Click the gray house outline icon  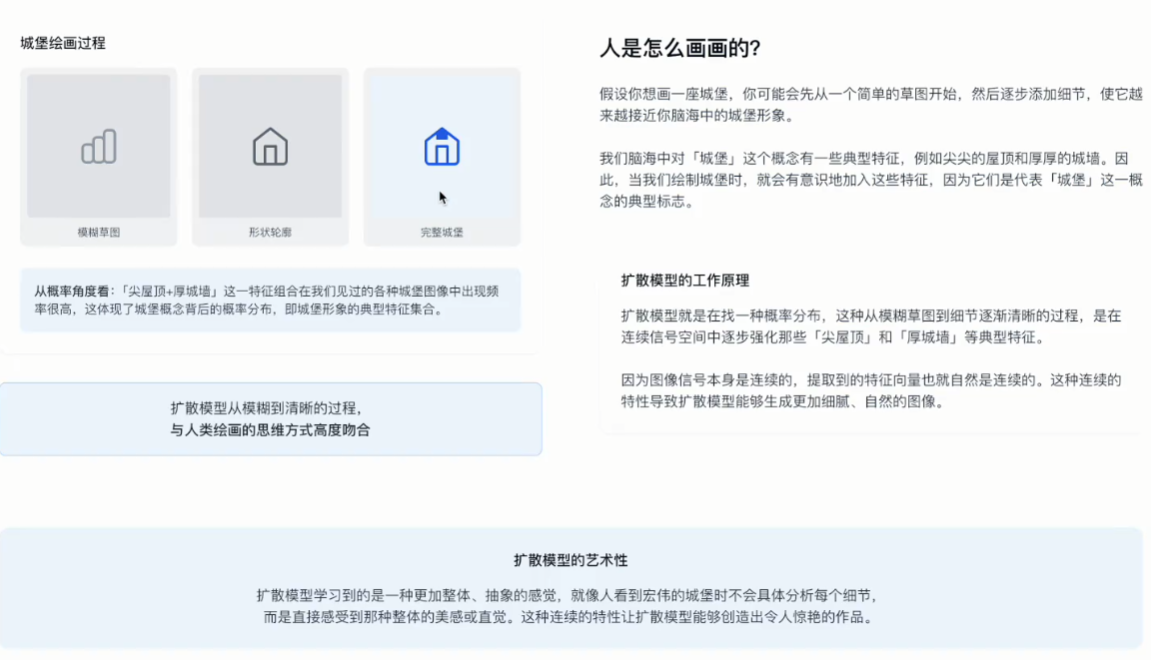[270, 147]
